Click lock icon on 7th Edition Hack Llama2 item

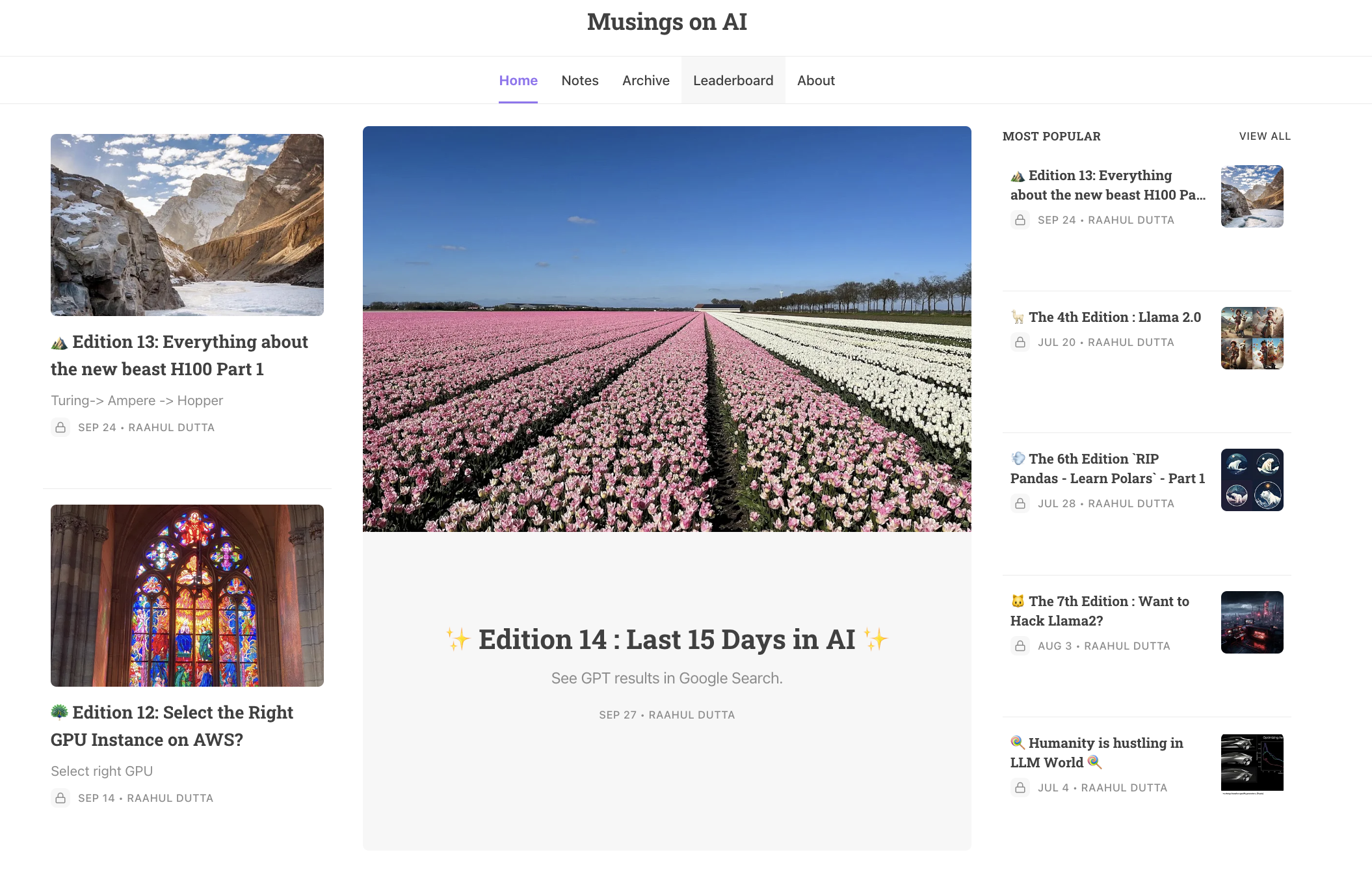pos(1020,646)
